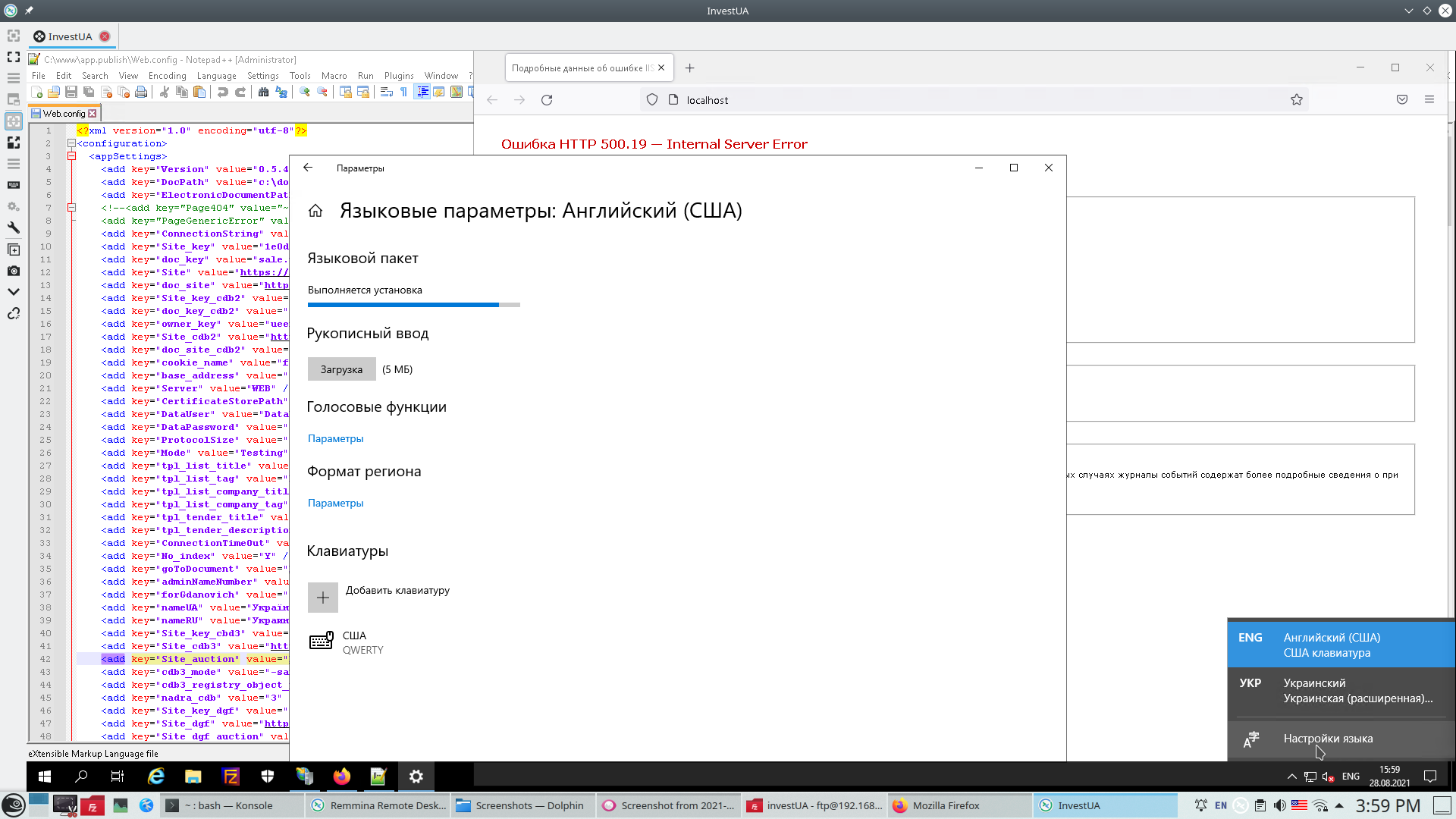Toggle the Word wrap toolbar button

386,92
